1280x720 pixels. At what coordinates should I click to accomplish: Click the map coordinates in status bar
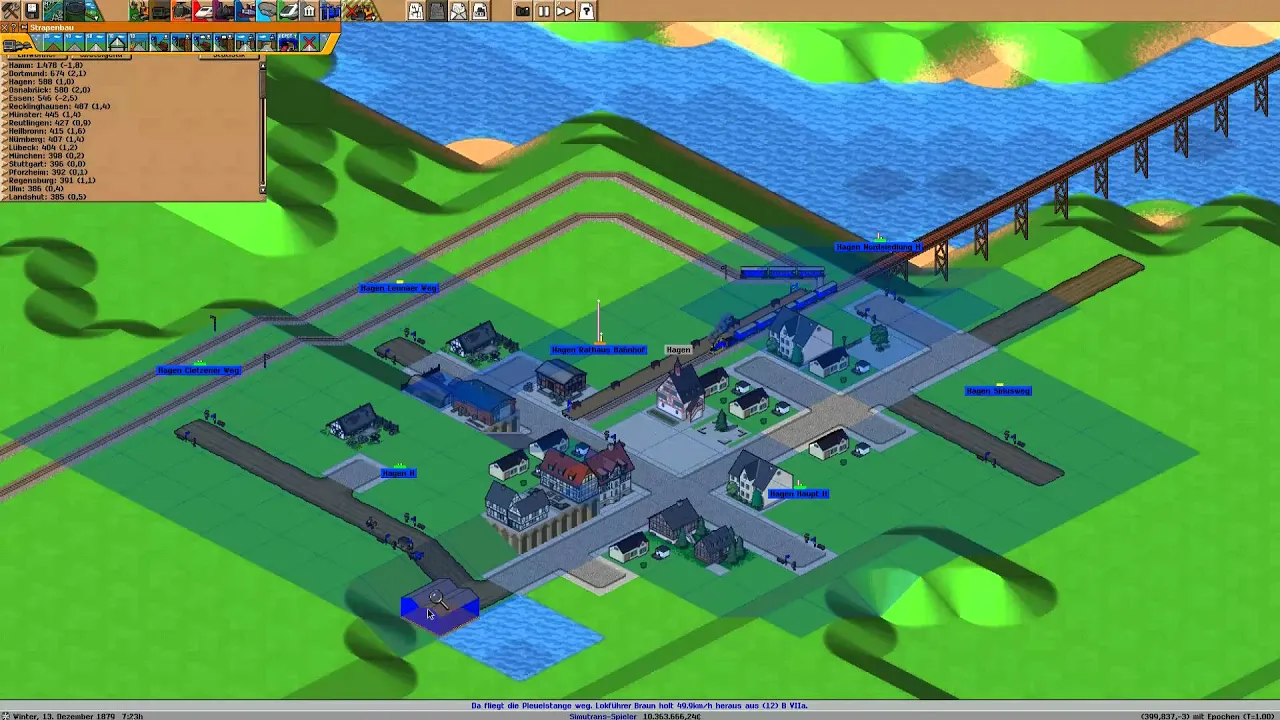(x=1166, y=716)
